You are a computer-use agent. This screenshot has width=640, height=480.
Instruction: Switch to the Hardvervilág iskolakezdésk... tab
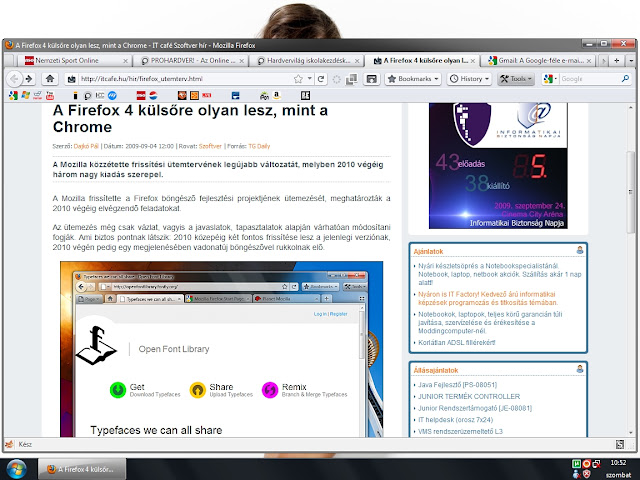[x=308, y=61]
